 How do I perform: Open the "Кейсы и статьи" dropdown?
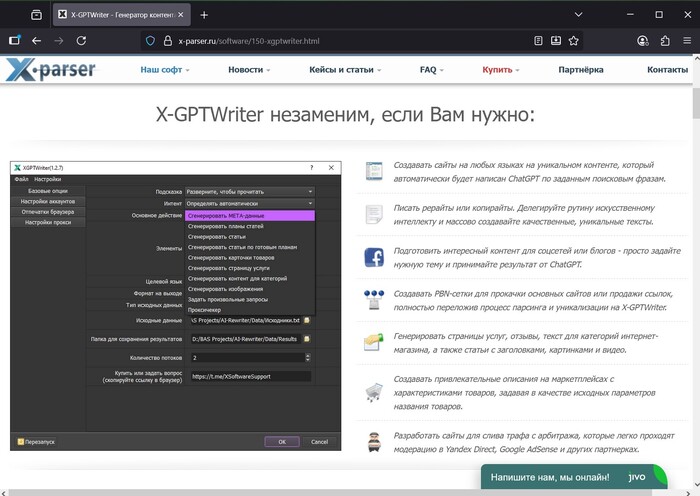346,70
